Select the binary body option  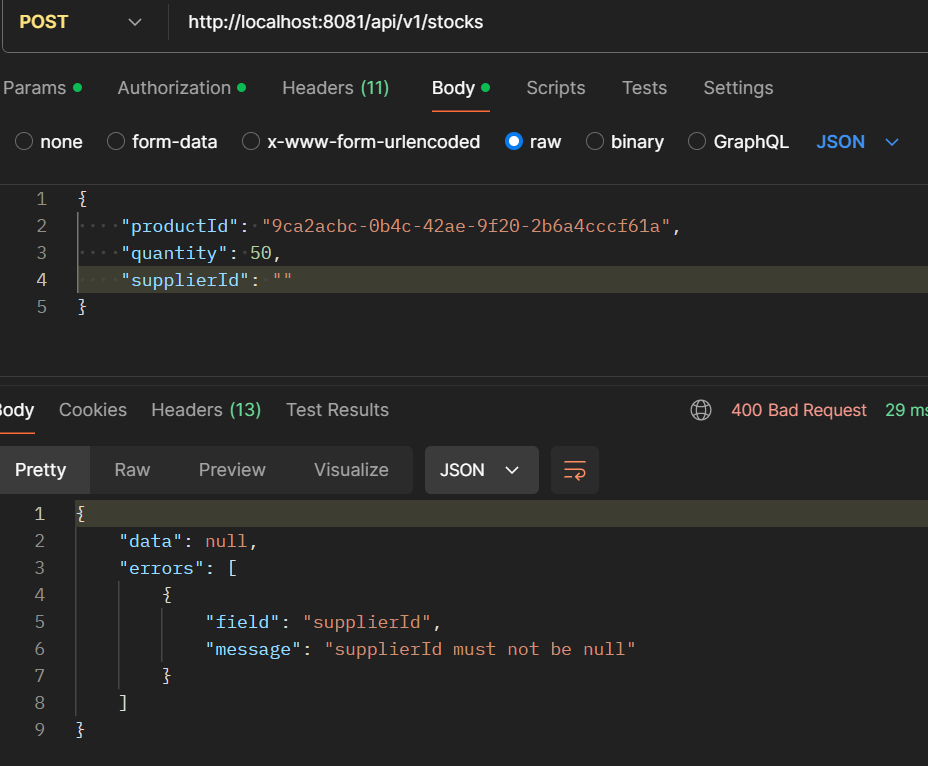coord(624,142)
